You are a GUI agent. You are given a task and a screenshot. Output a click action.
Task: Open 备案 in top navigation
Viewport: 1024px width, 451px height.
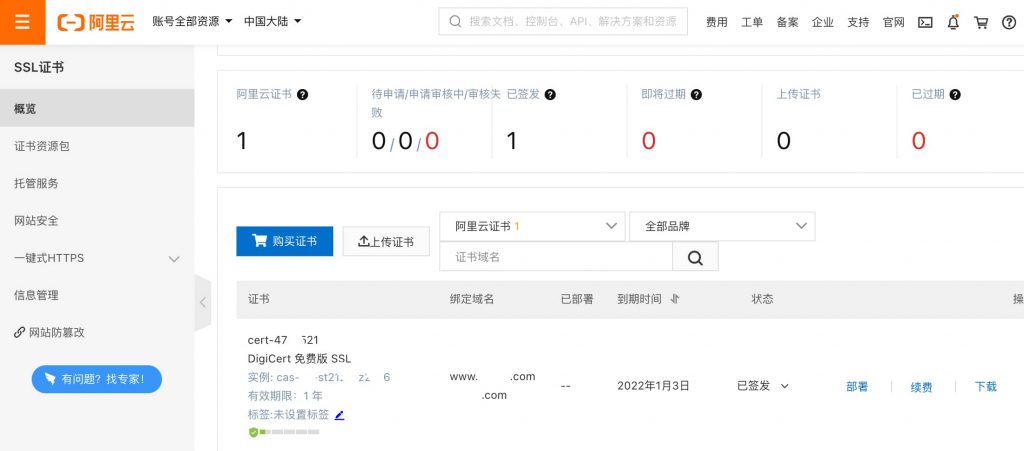click(787, 22)
